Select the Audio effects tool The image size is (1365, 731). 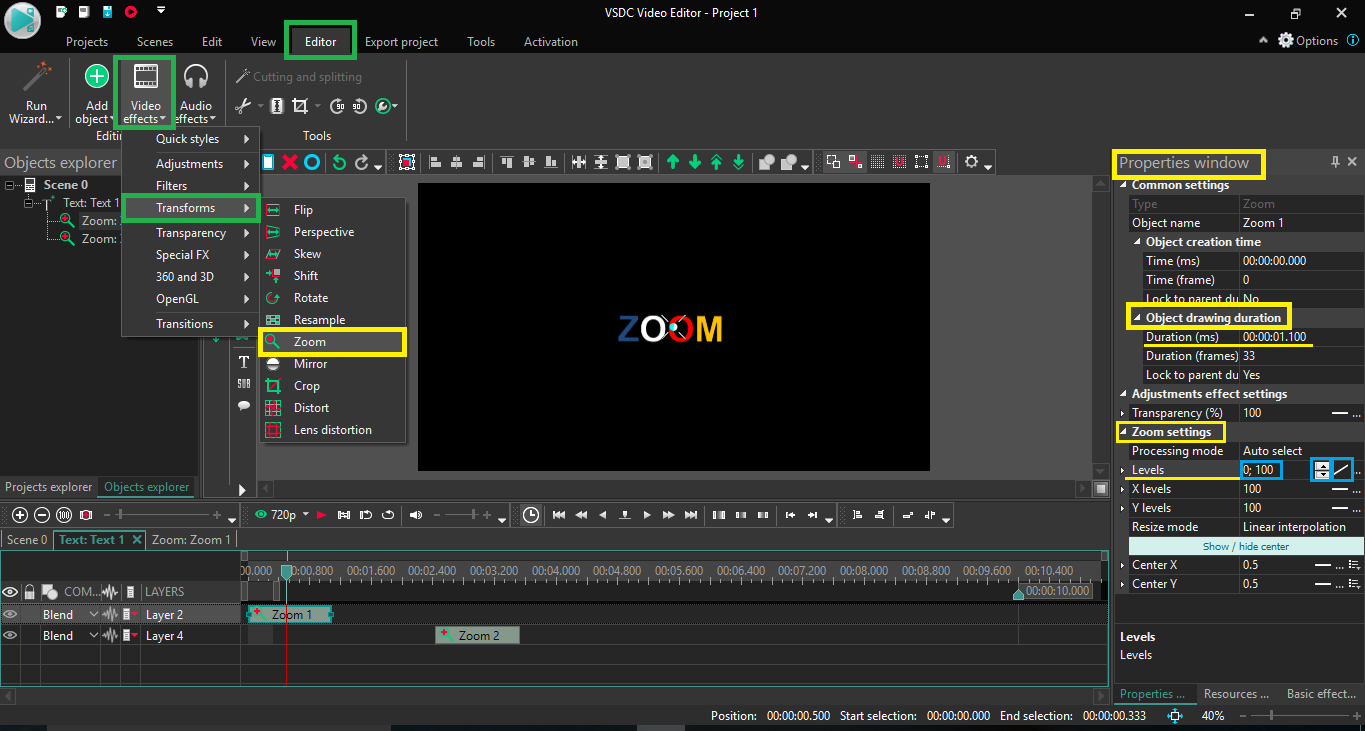tap(196, 95)
